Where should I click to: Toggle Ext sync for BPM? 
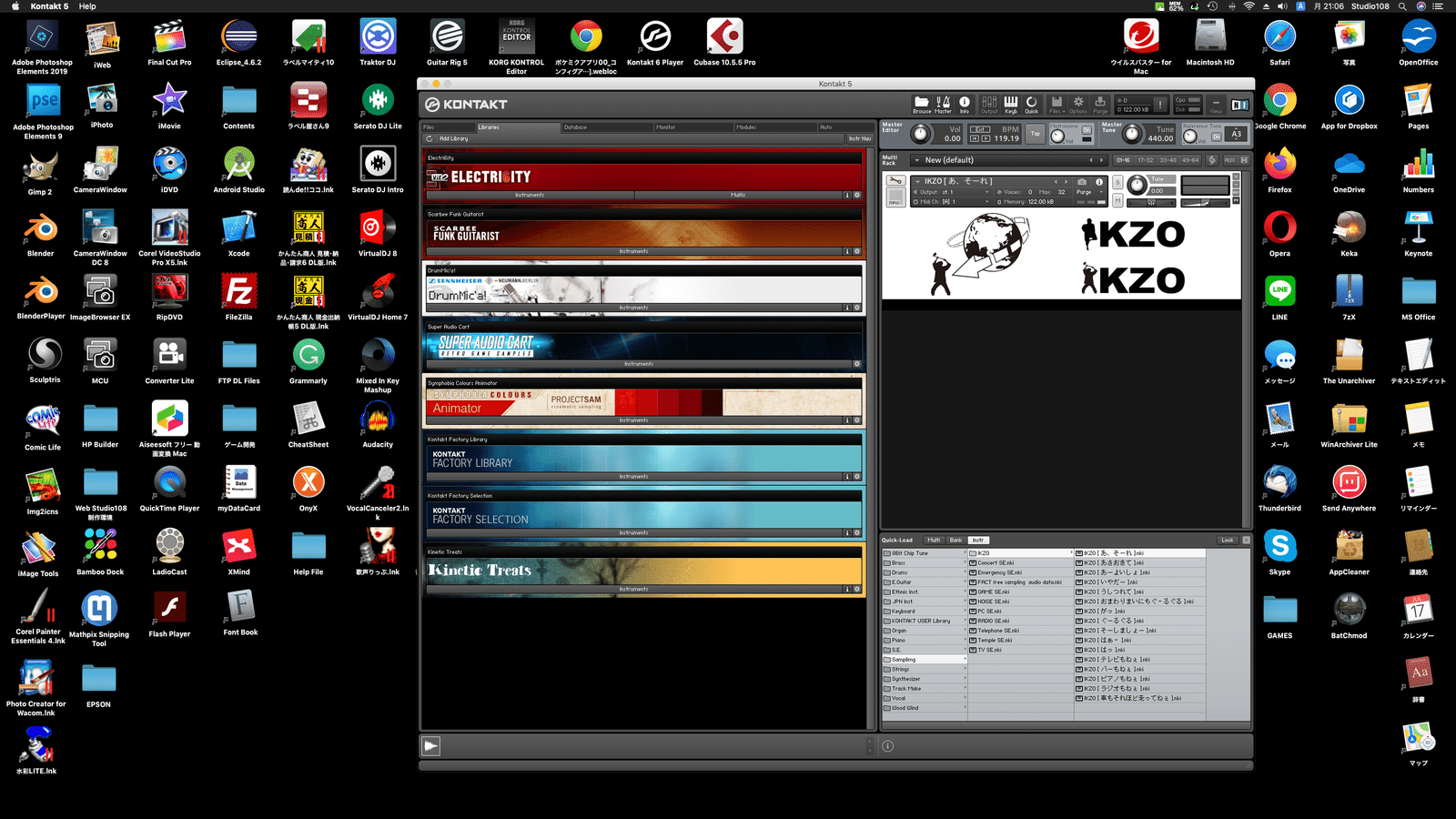(x=980, y=129)
